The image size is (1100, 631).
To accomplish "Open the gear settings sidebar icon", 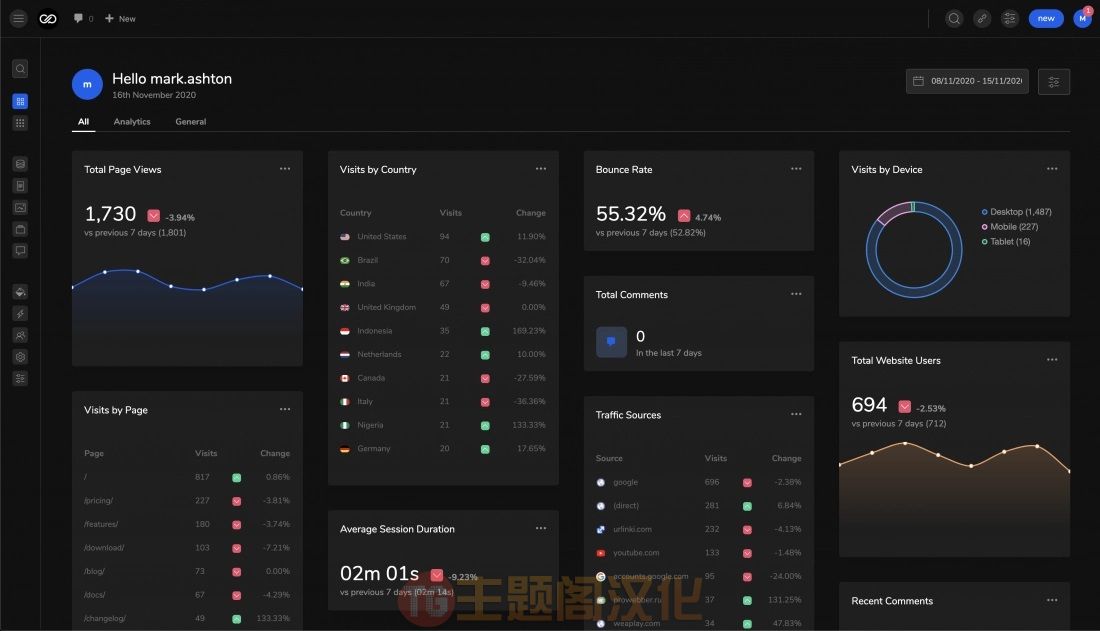I will (20, 357).
